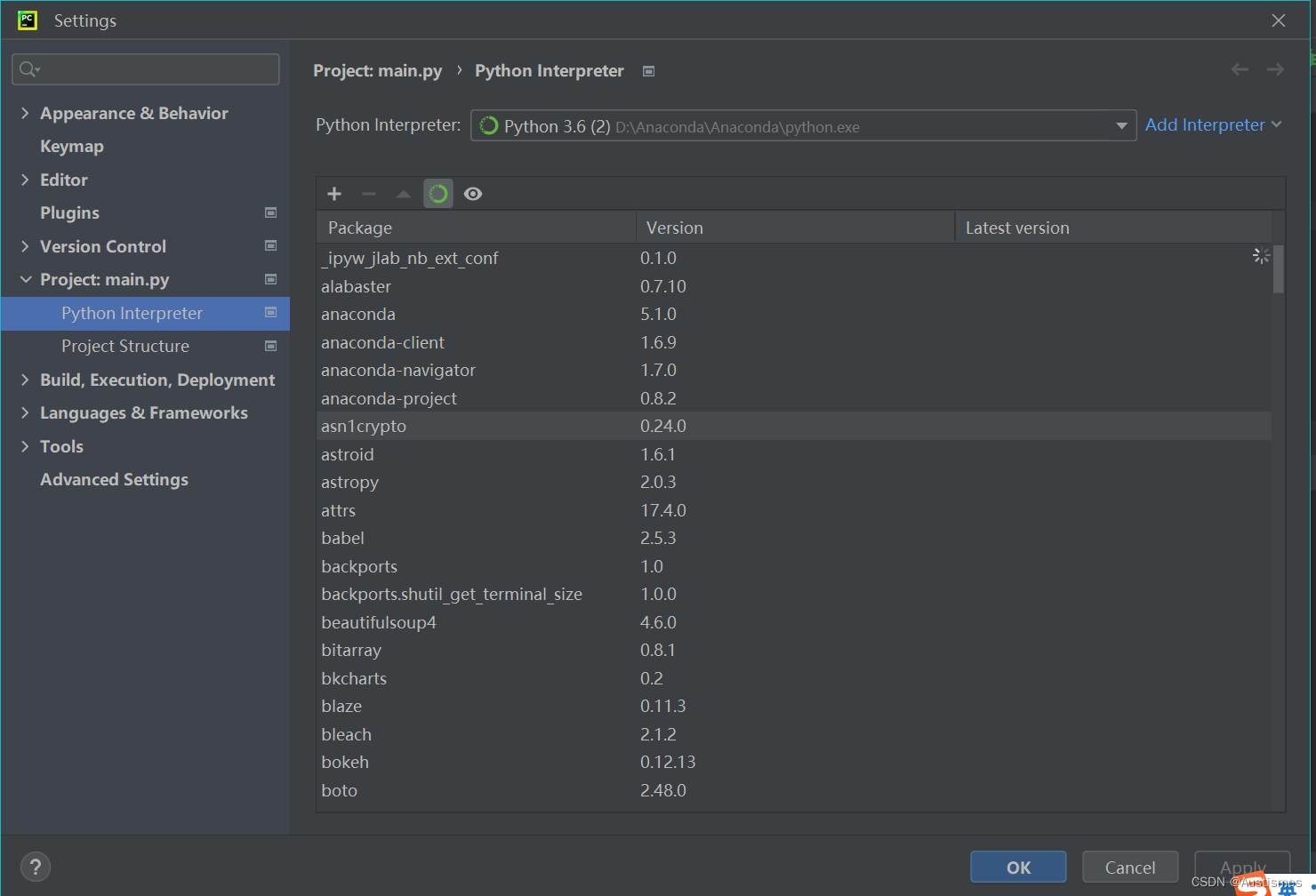Open the Add Interpreter menu

coord(1213,125)
